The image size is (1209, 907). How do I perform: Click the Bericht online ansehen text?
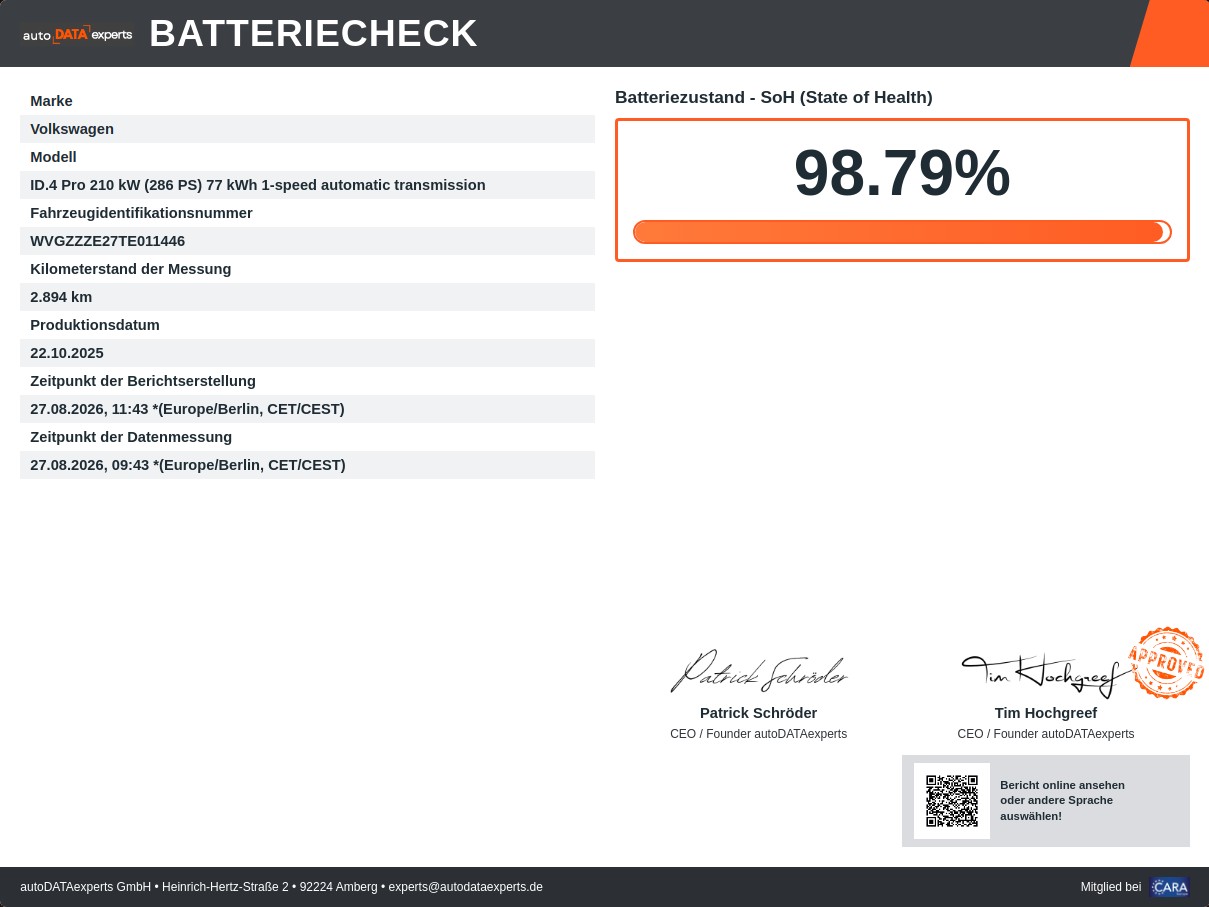(x=1062, y=800)
